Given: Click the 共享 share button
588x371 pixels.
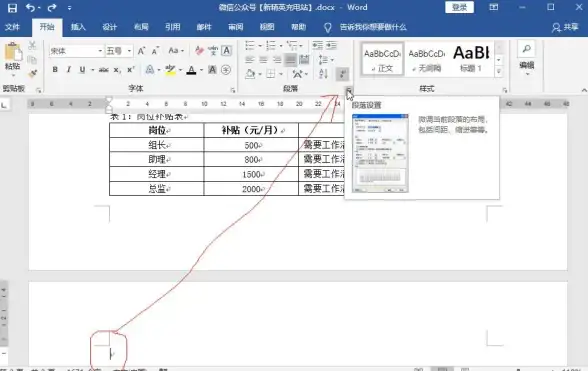Looking at the screenshot, I should point(566,27).
